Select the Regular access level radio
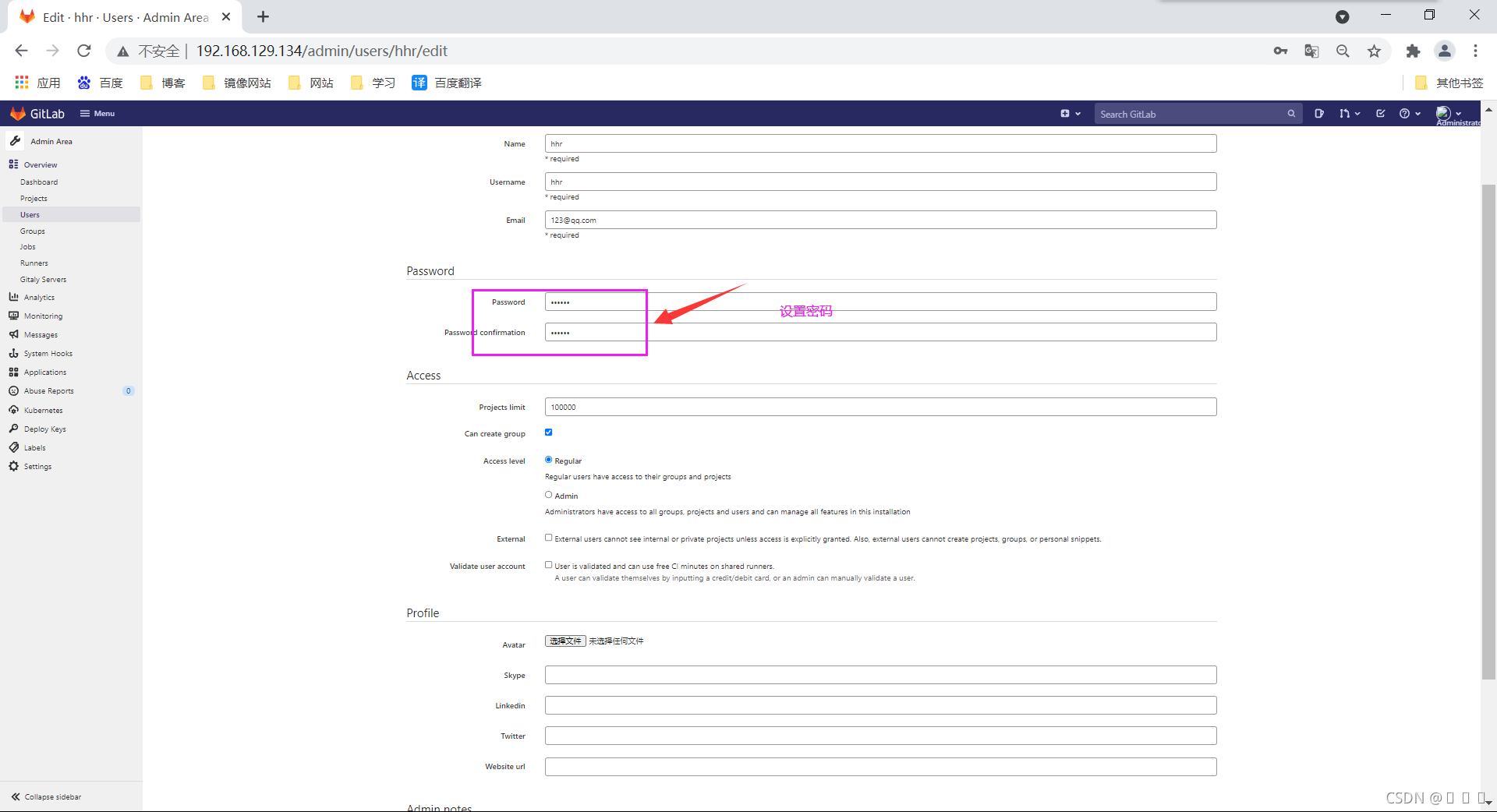This screenshot has width=1497, height=812. point(549,460)
